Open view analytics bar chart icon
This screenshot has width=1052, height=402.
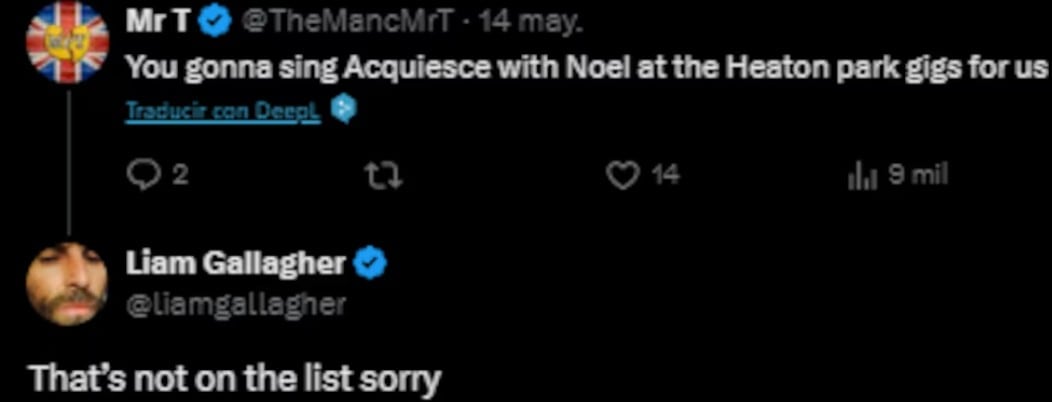tap(861, 177)
